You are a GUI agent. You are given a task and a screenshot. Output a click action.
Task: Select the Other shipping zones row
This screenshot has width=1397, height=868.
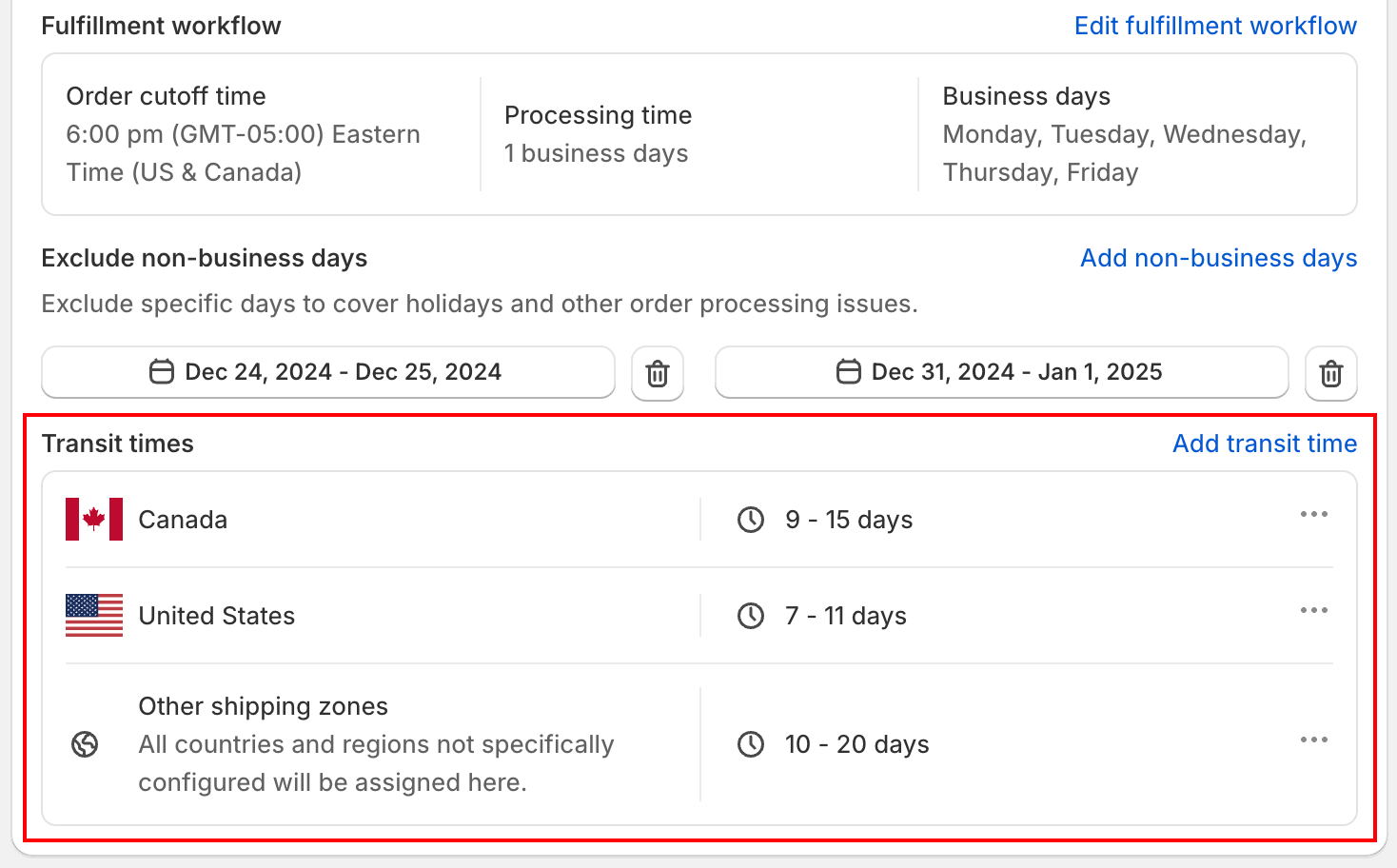pyautogui.click(x=699, y=744)
